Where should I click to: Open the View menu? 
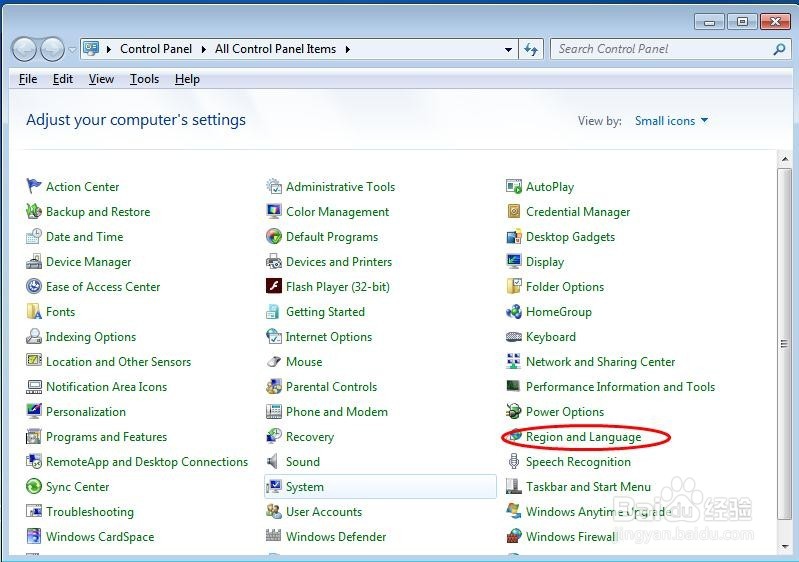tap(101, 79)
